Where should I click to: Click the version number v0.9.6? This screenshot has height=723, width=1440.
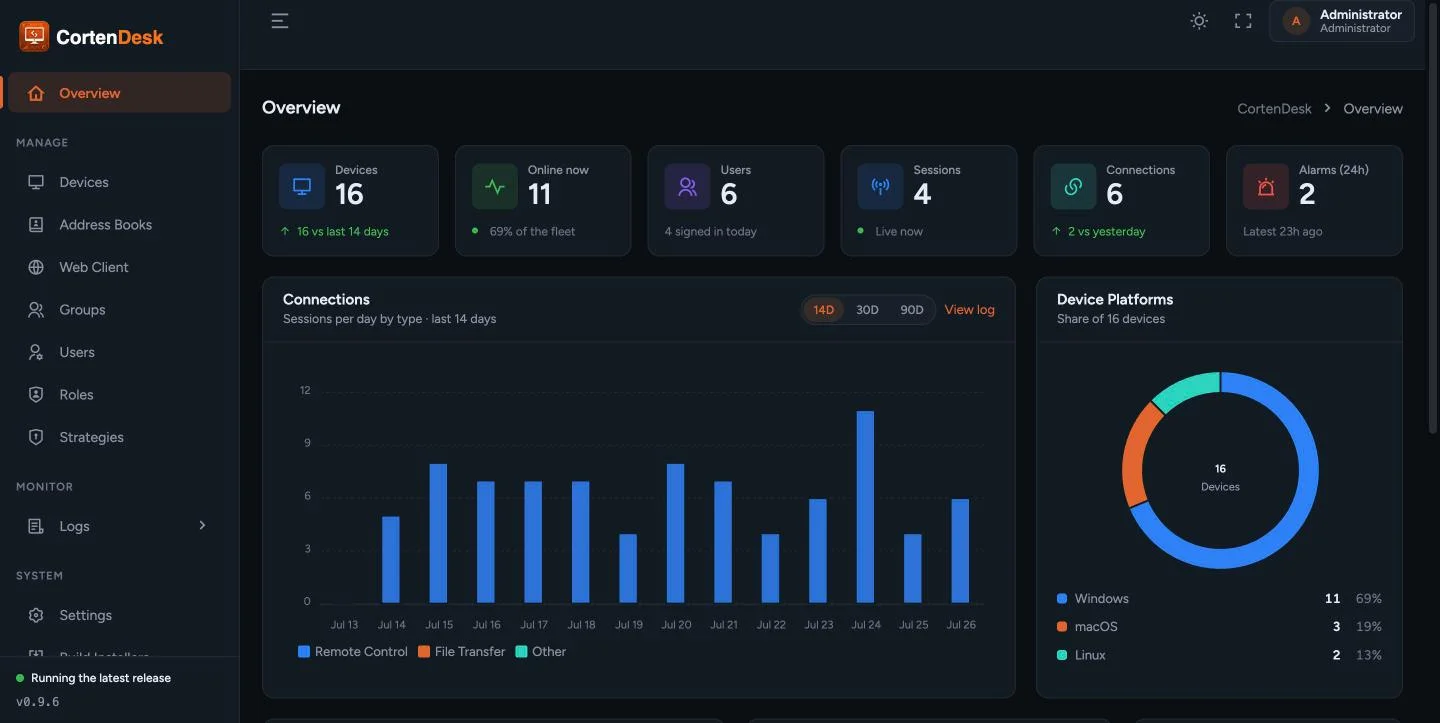point(37,702)
